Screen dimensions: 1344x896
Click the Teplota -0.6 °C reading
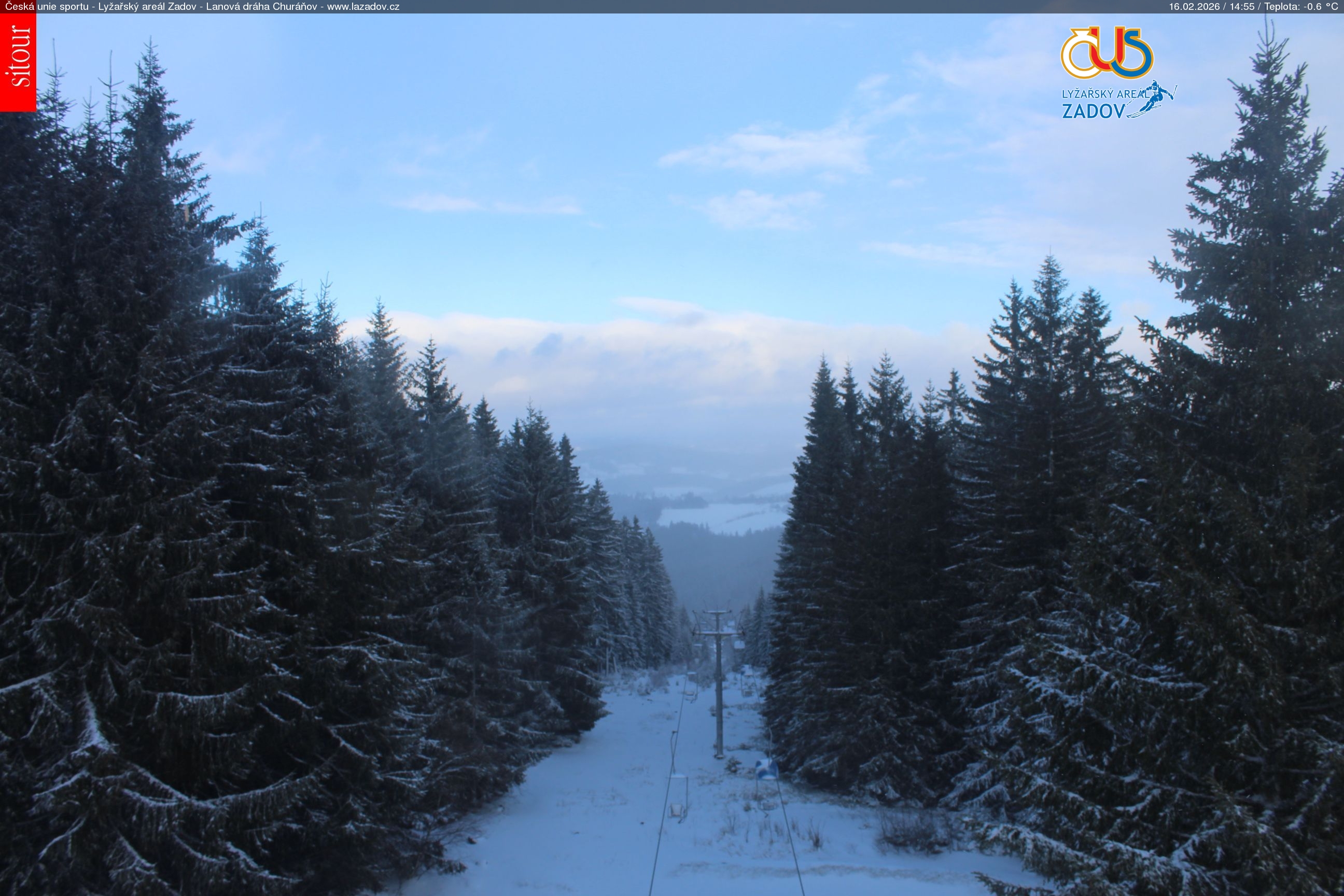[x=1300, y=7]
